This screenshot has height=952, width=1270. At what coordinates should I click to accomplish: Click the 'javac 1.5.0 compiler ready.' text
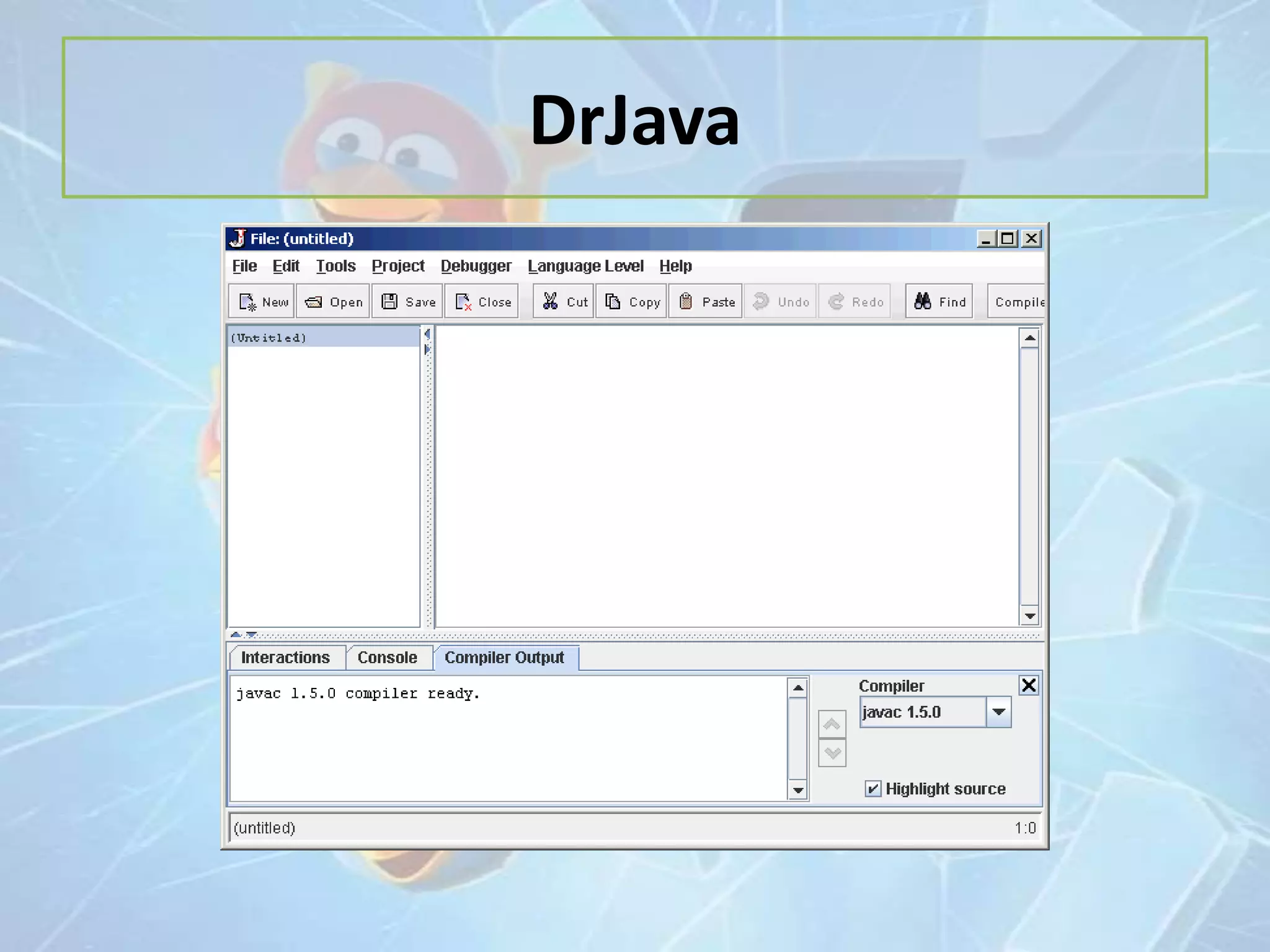coord(358,694)
